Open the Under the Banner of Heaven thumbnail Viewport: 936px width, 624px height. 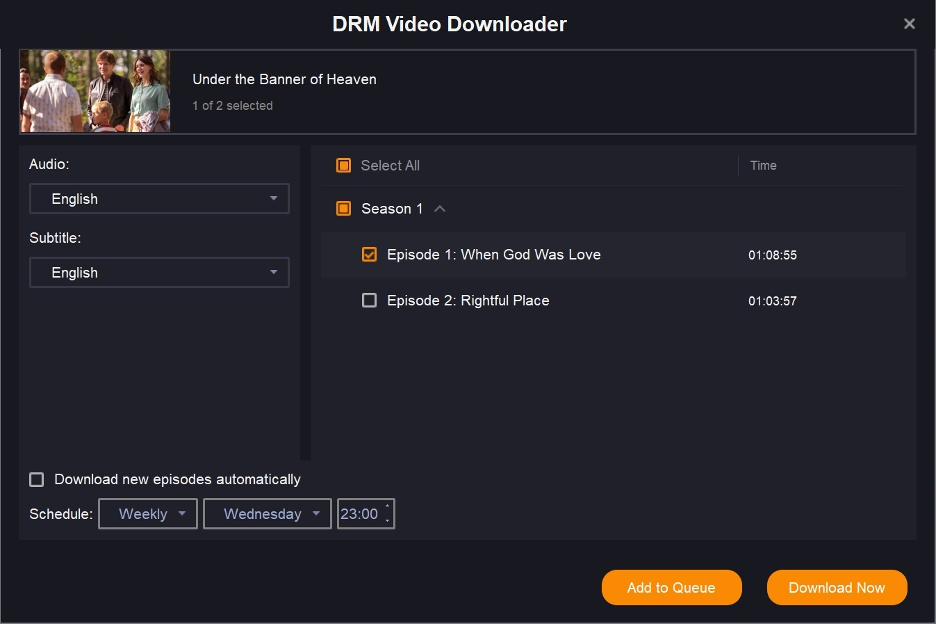[x=96, y=91]
